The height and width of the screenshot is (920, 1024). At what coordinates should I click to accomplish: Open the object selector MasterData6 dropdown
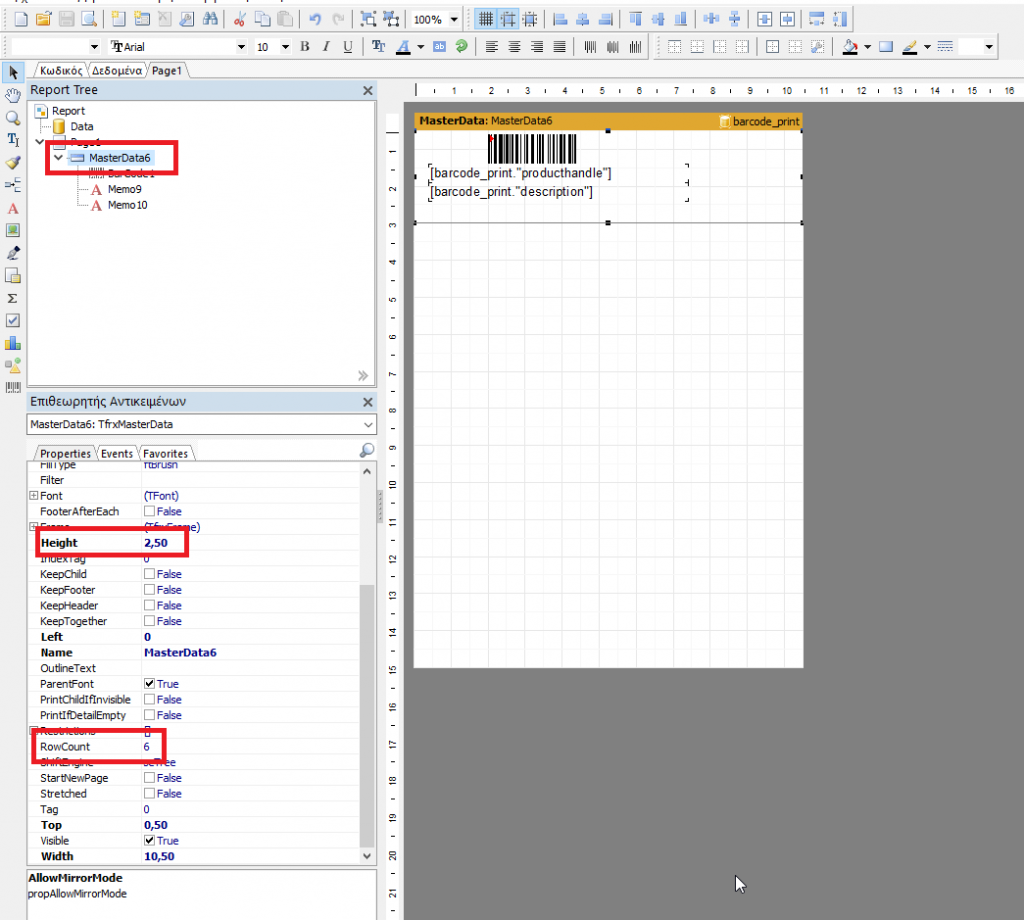368,424
